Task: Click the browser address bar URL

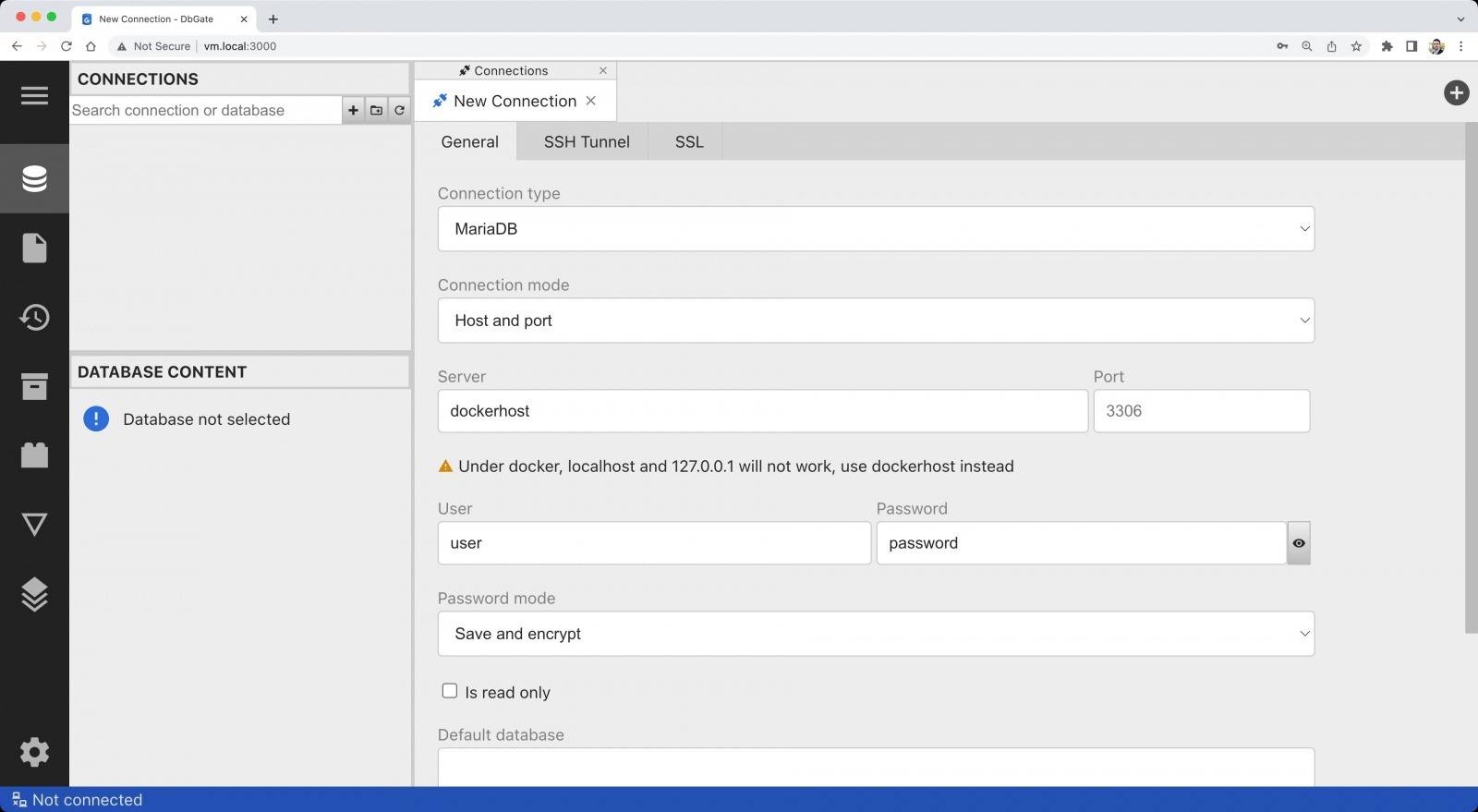Action: pos(240,46)
